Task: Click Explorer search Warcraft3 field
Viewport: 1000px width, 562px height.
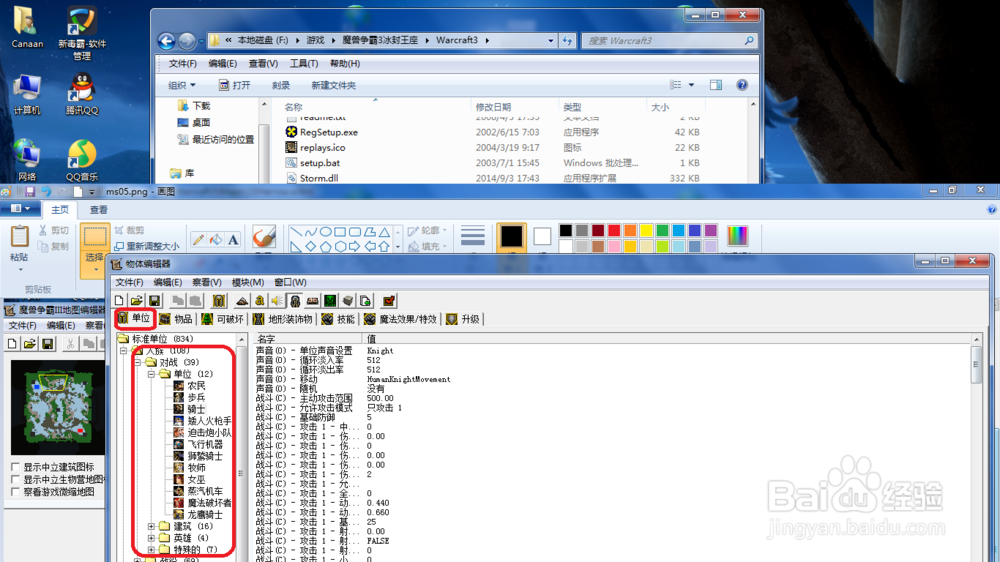Action: (x=670, y=41)
